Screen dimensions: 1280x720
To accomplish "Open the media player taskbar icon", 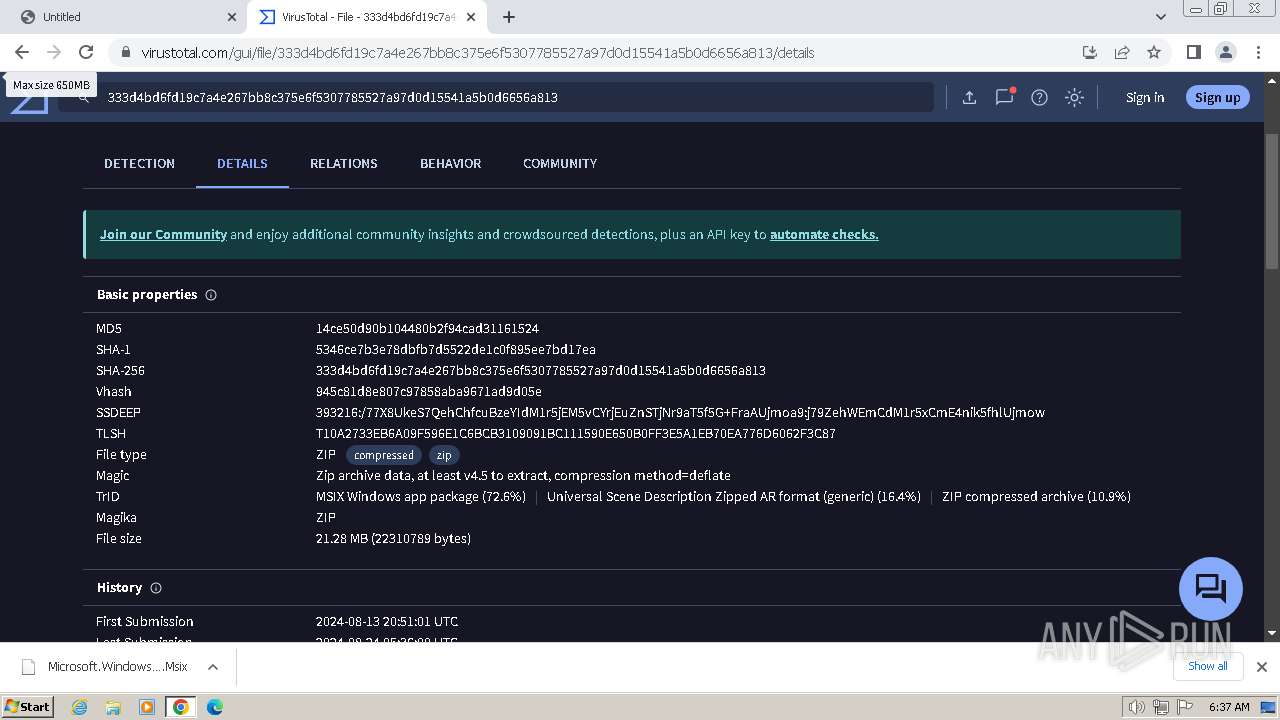I will click(x=147, y=707).
